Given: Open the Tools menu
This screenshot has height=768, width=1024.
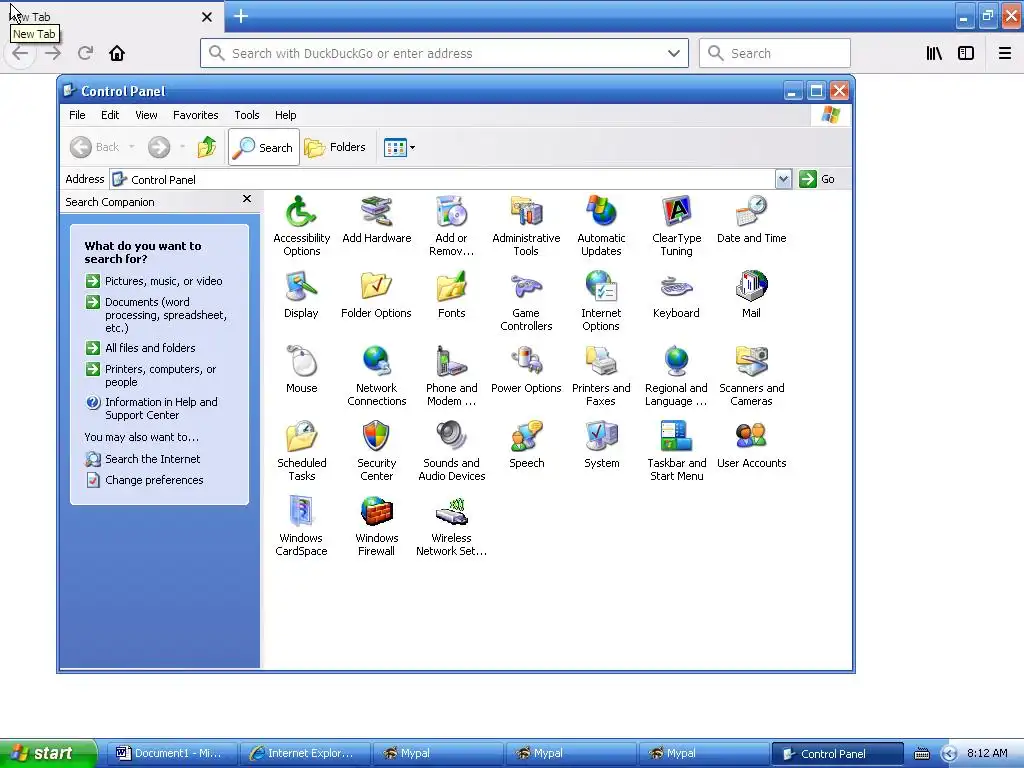Looking at the screenshot, I should pos(247,115).
